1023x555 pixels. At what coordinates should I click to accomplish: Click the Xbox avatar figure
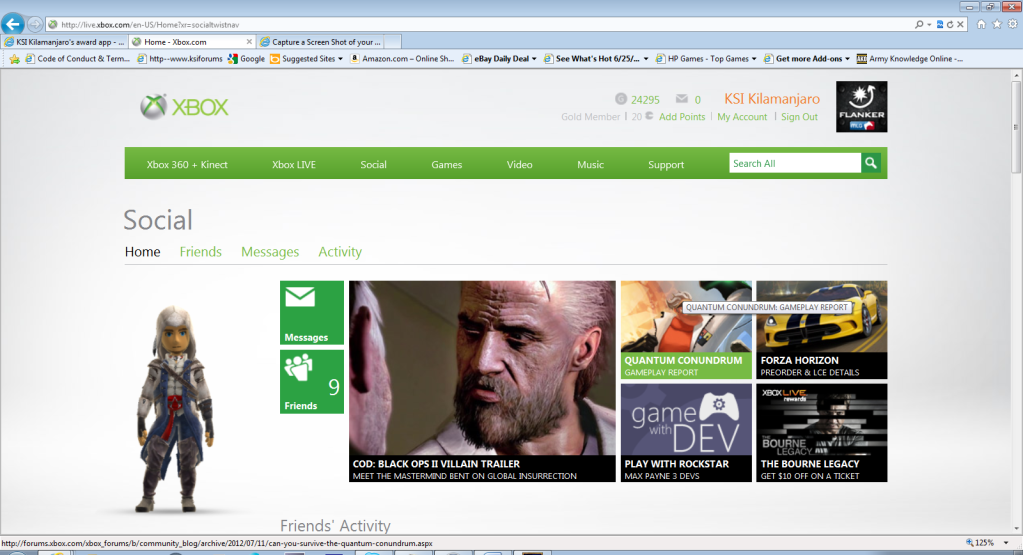coord(174,408)
